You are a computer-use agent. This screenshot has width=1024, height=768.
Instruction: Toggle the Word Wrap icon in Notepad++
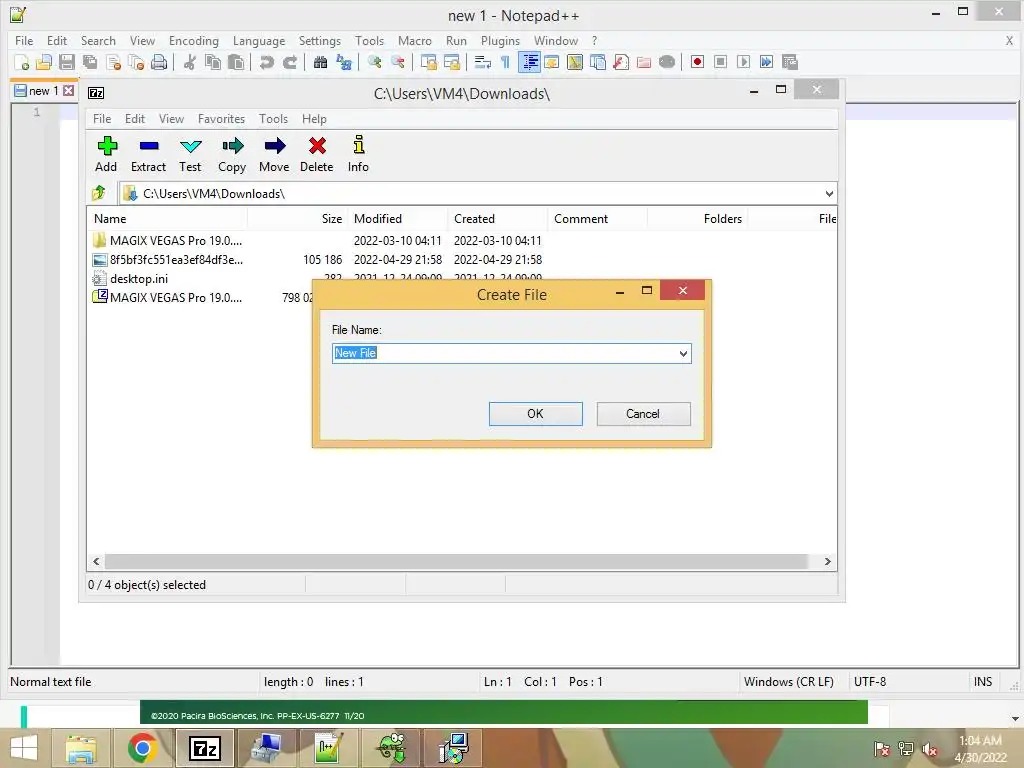point(482,62)
